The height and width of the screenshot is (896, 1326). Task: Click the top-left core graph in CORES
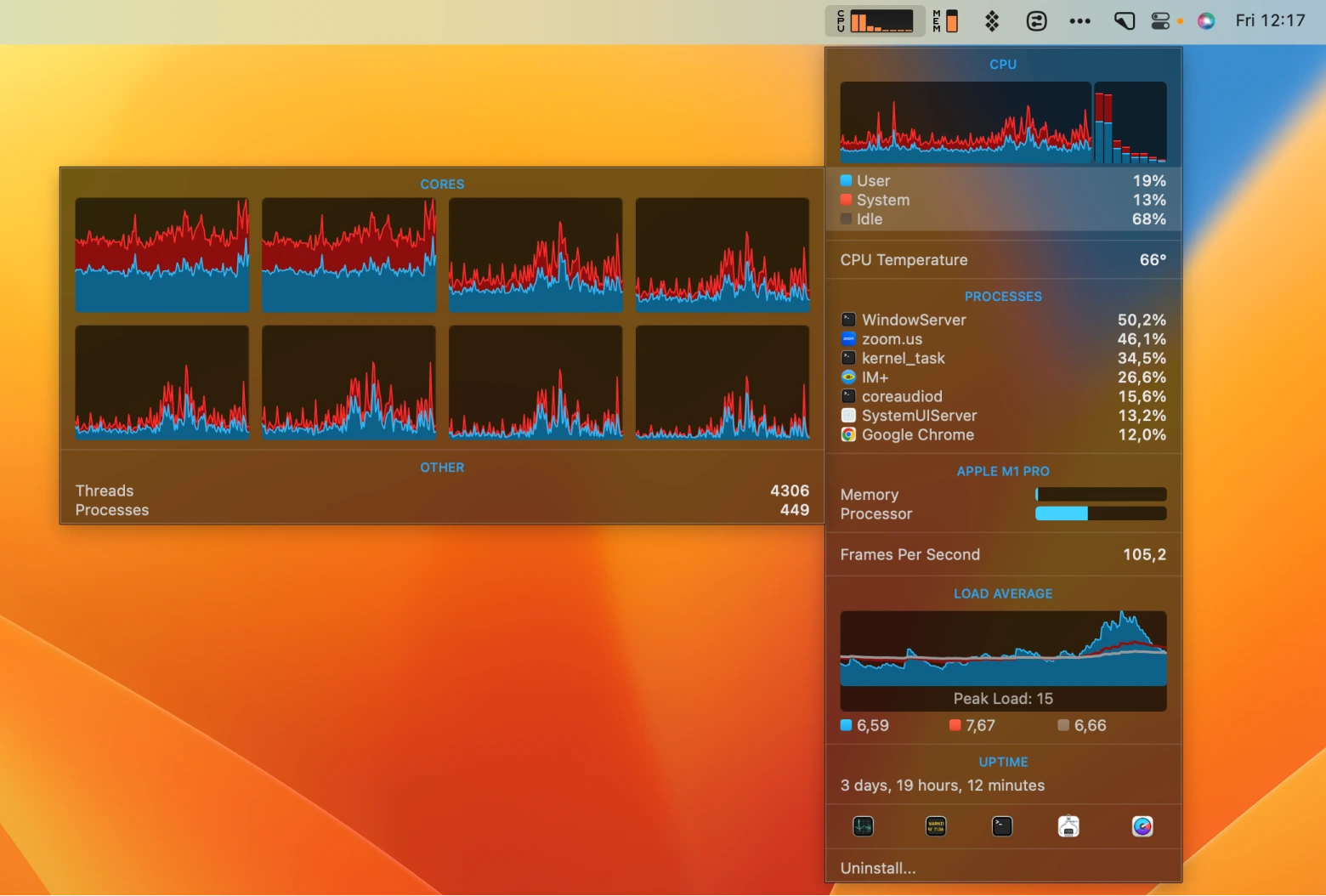(162, 255)
